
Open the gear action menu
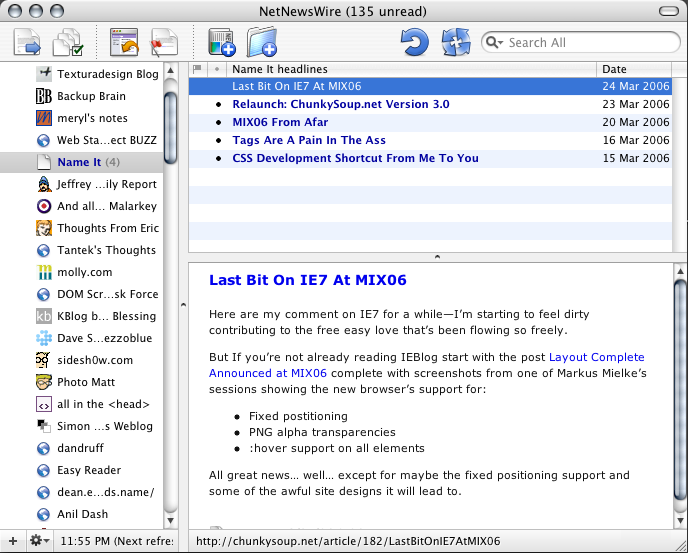coord(39,541)
